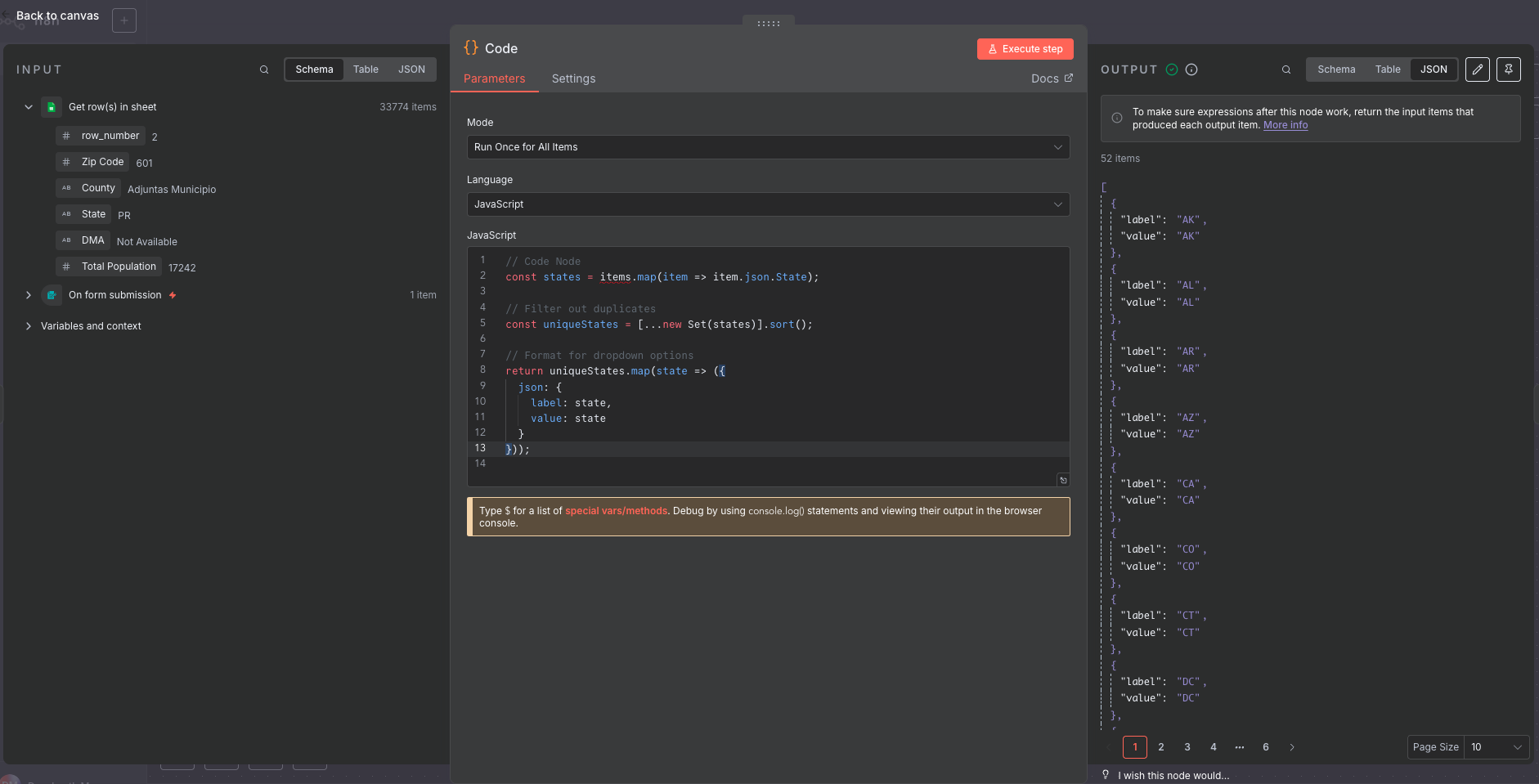Go to output page 3
The height and width of the screenshot is (784, 1539).
pos(1187,746)
